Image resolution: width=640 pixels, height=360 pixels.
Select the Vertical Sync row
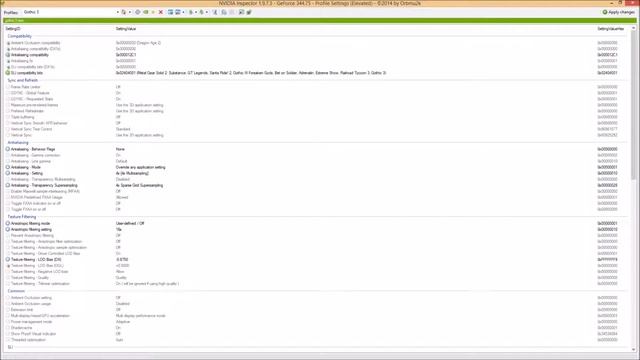pos(316,135)
